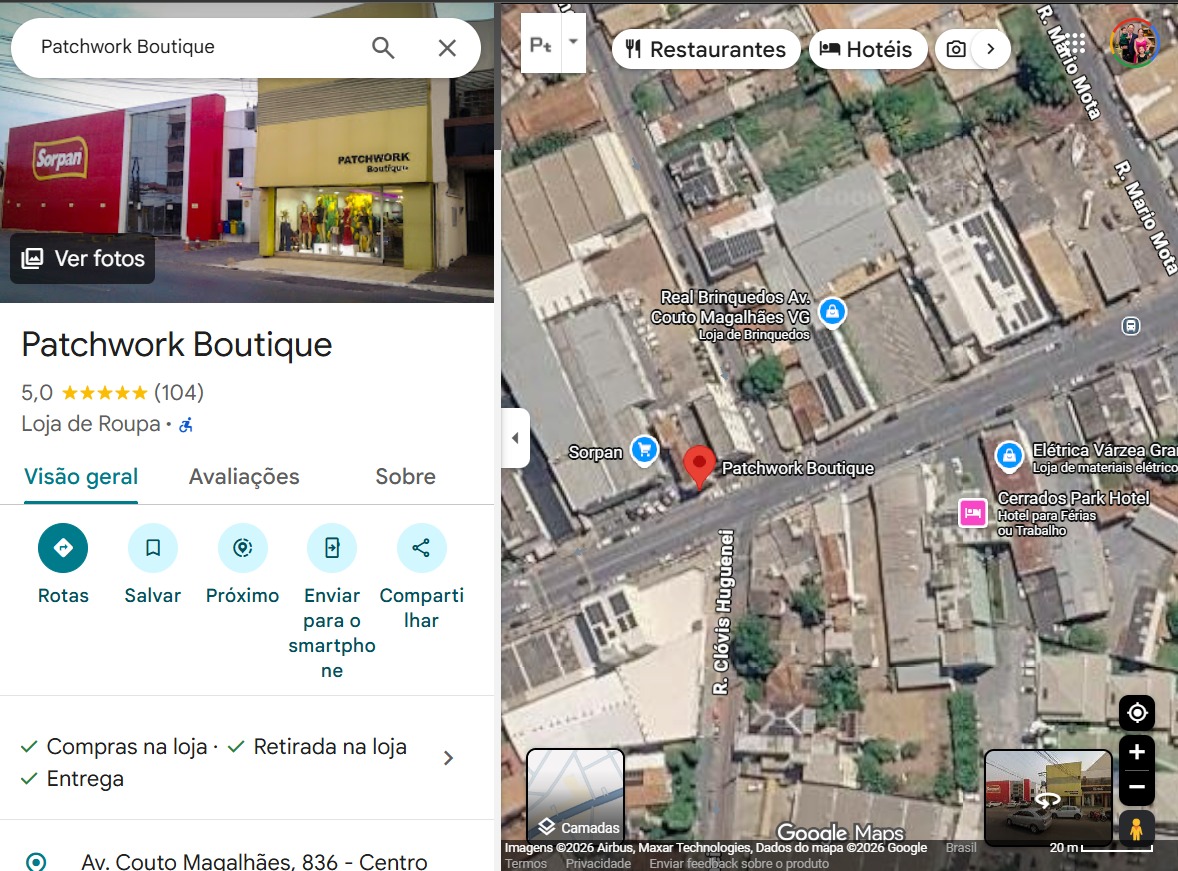The image size is (1178, 871).
Task: Click the my location target button
Action: coord(1137,712)
